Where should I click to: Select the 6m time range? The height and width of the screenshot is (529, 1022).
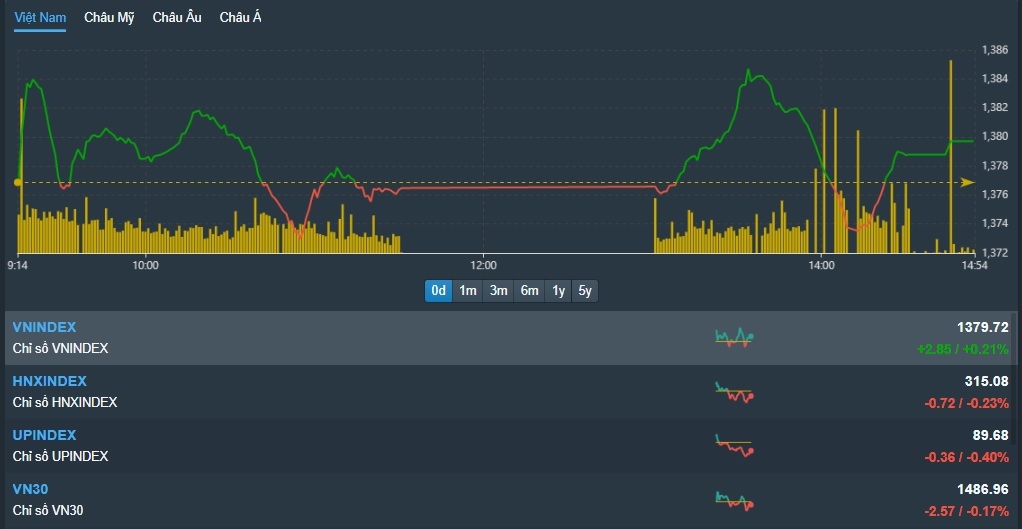529,291
